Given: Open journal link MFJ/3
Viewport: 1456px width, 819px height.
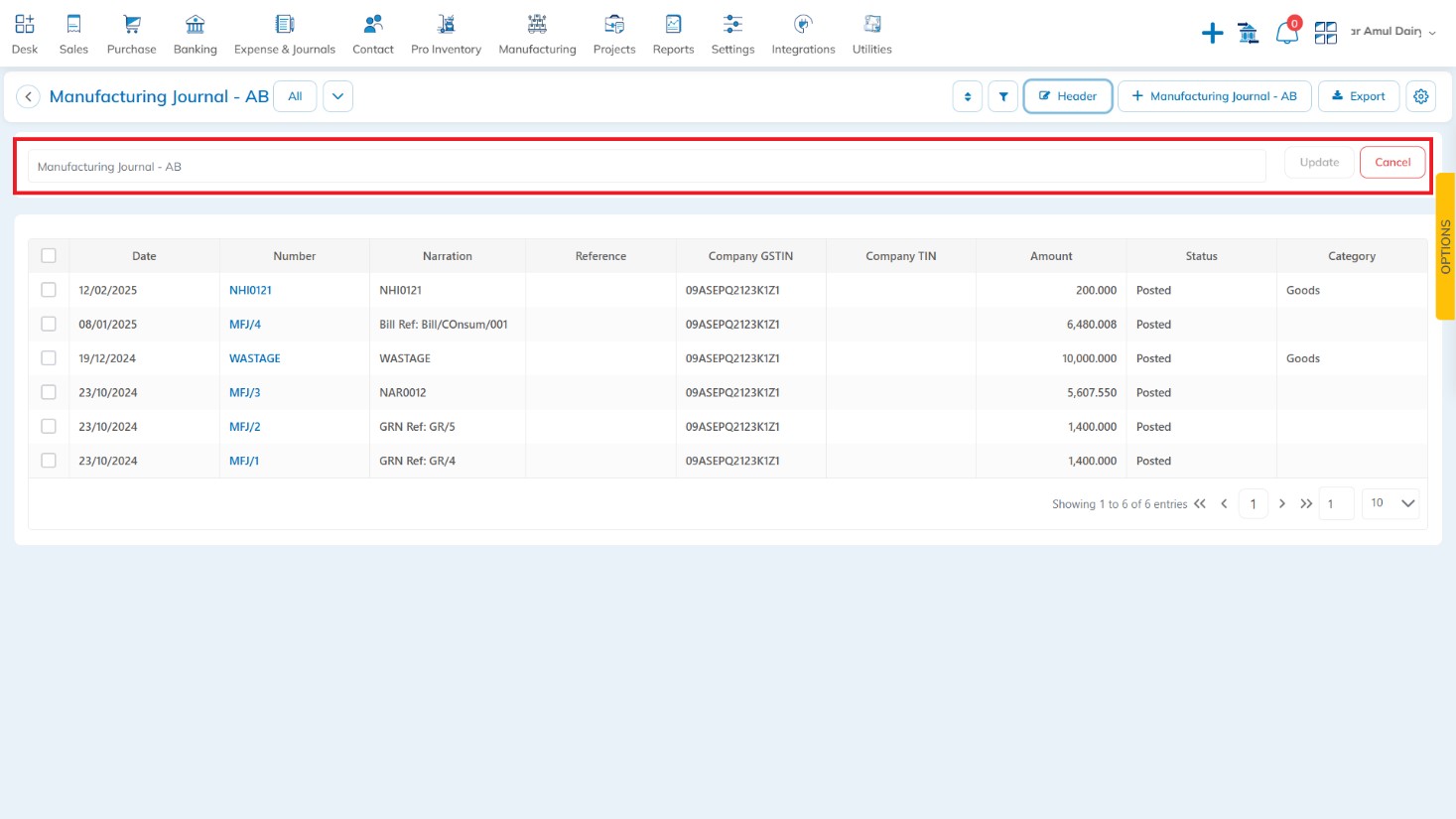Looking at the screenshot, I should pyautogui.click(x=245, y=392).
